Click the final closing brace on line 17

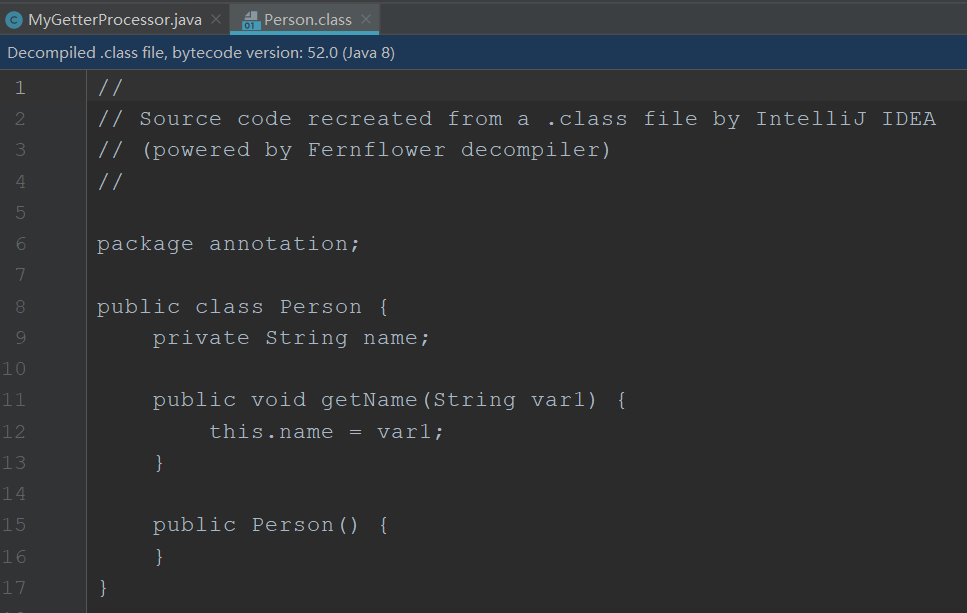coord(103,588)
